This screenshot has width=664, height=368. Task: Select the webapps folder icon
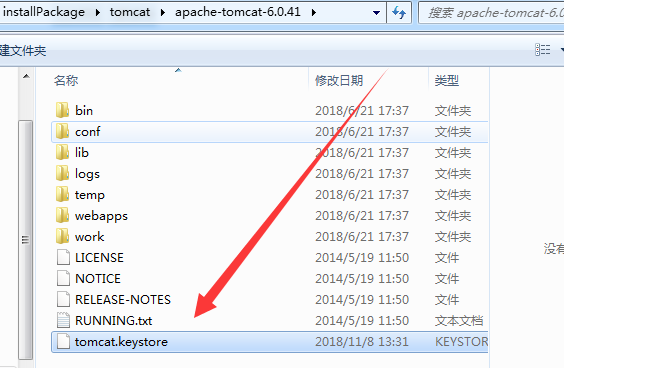pos(62,215)
